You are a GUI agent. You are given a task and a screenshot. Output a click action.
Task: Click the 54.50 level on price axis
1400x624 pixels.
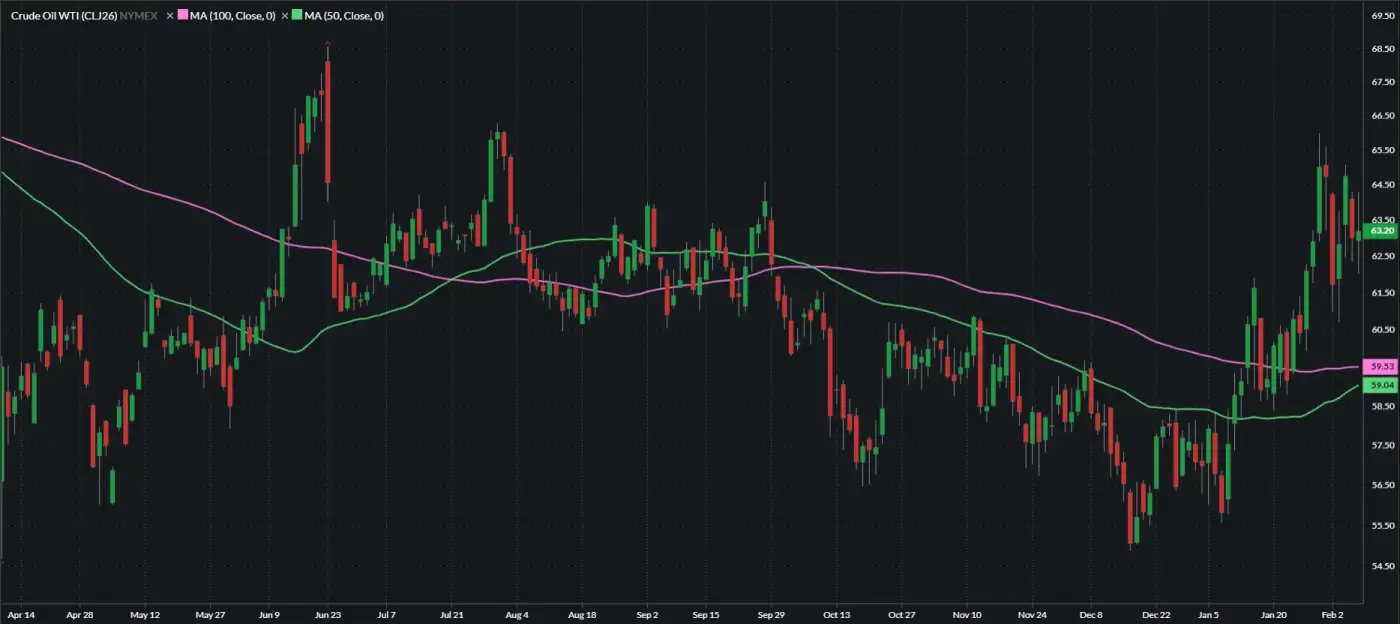tap(1383, 566)
